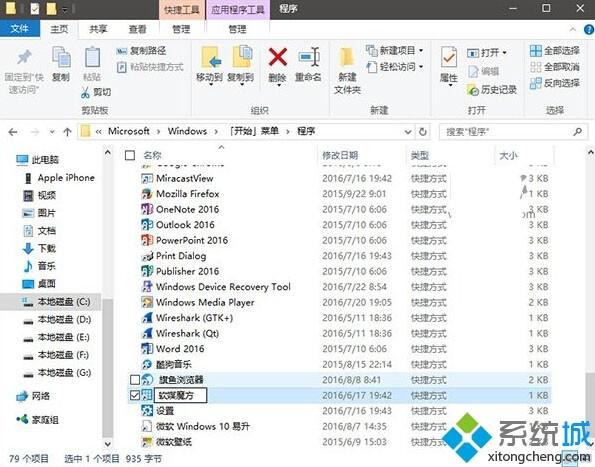The width and height of the screenshot is (595, 467).
Task: Toggle the select-all checkbox in the header
Action: (130, 155)
